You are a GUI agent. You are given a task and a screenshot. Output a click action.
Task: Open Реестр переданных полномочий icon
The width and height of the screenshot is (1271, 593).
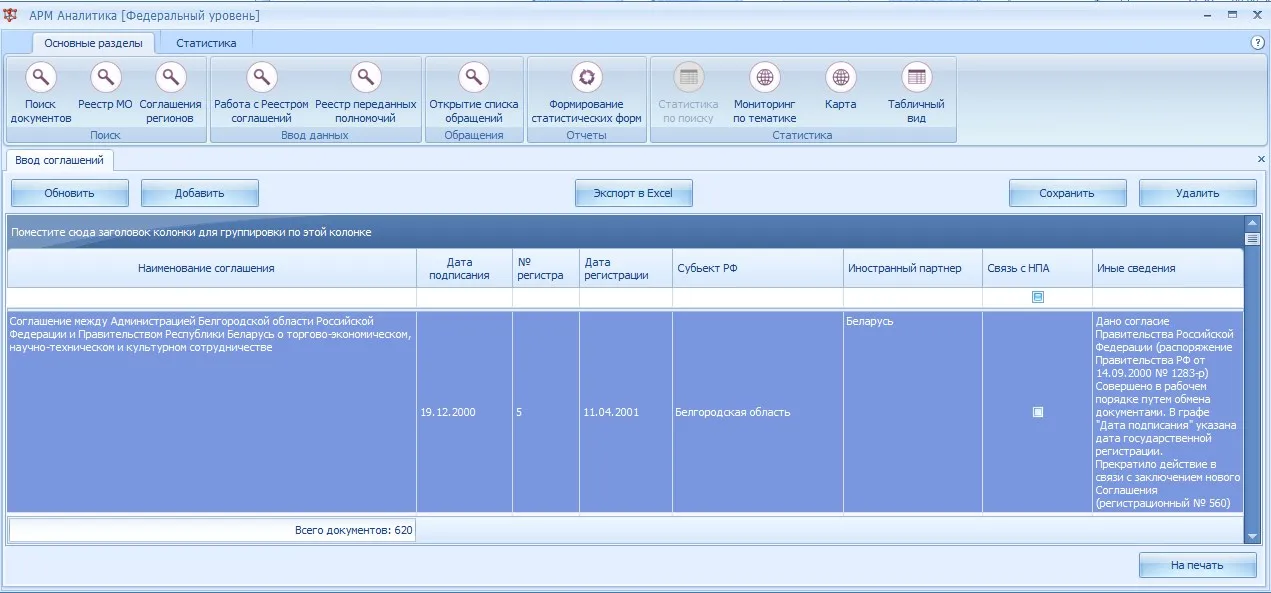[366, 77]
